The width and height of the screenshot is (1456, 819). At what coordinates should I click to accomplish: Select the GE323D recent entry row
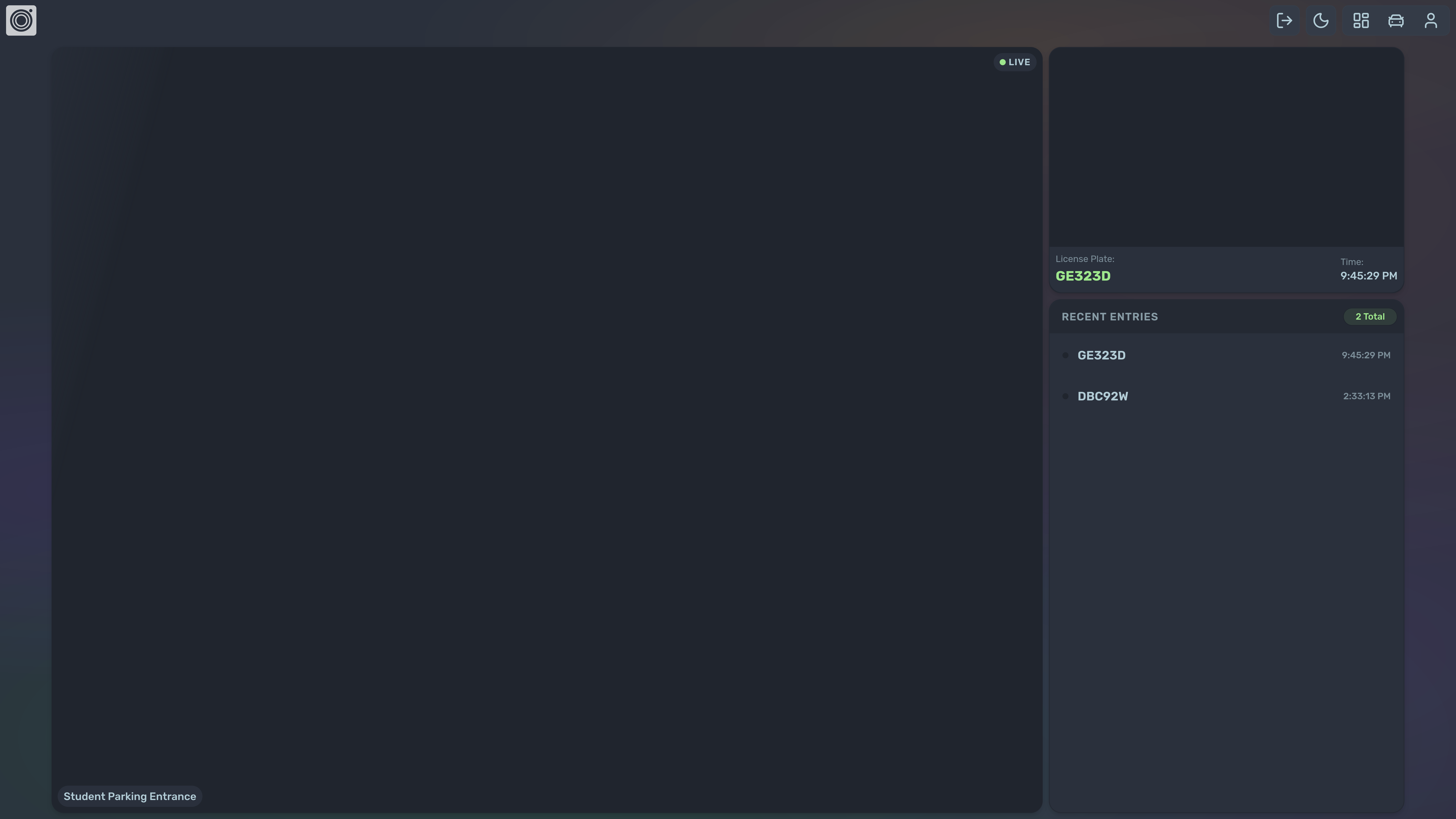tap(1227, 355)
